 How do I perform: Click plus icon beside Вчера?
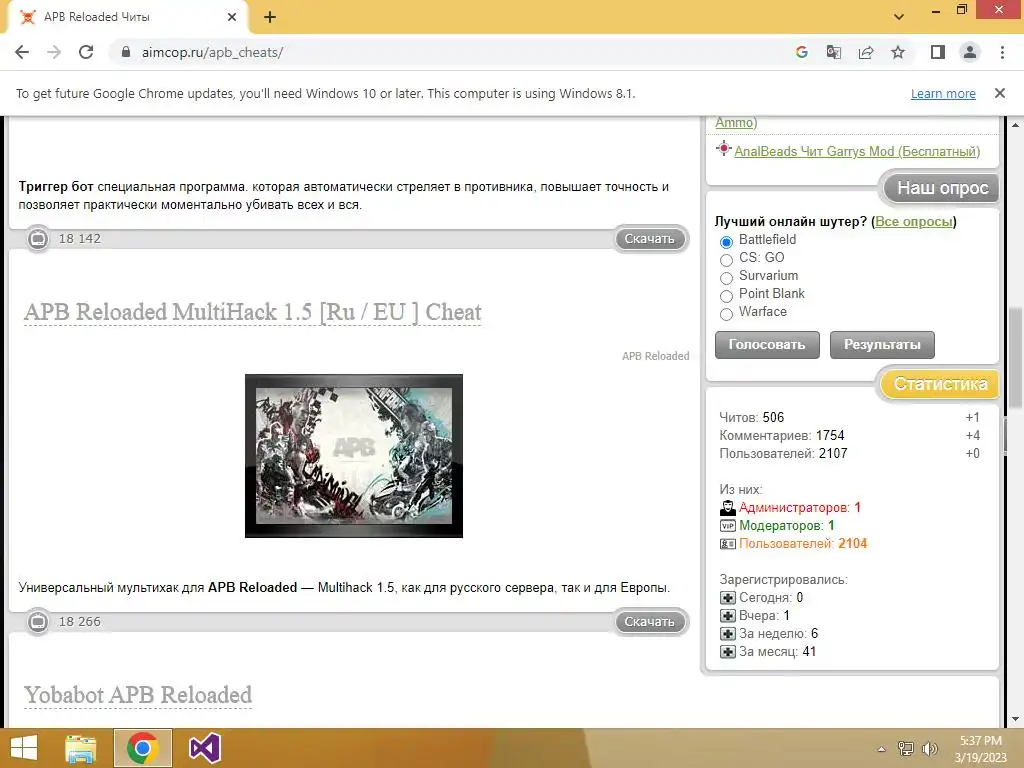728,616
